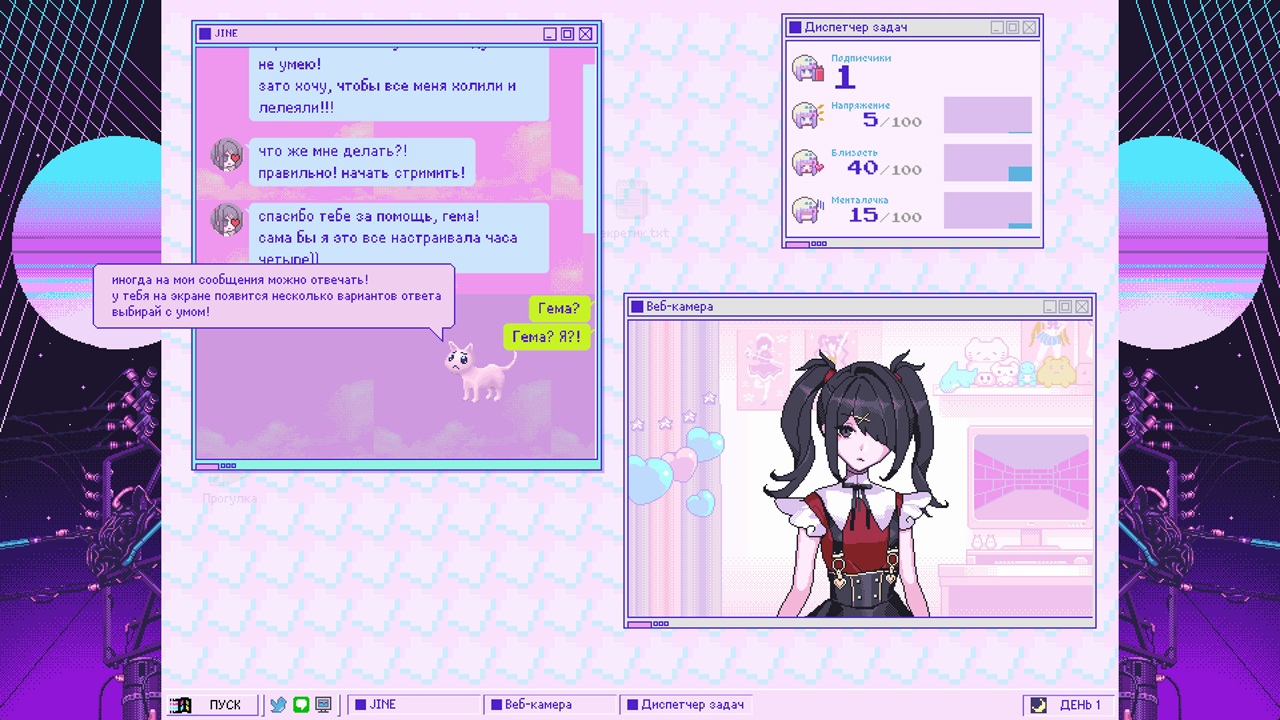Minimize the Диспетчер задач window
Image resolution: width=1280 pixels, height=720 pixels.
[x=997, y=28]
